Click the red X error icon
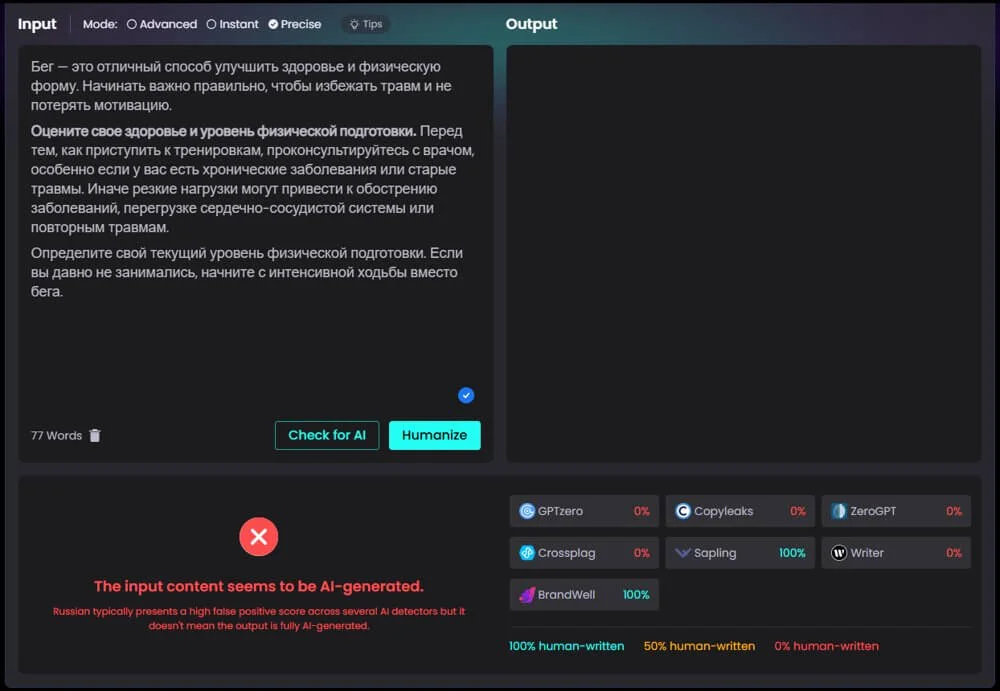This screenshot has width=1000, height=691. 258,537
